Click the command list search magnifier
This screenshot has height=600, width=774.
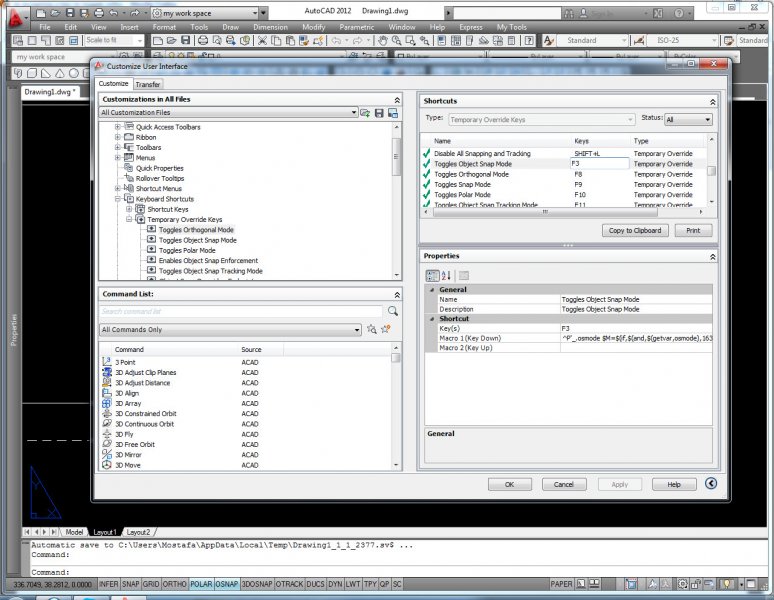pos(393,311)
